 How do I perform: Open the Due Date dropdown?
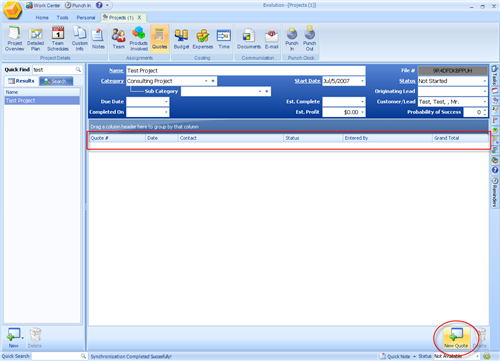click(166, 101)
